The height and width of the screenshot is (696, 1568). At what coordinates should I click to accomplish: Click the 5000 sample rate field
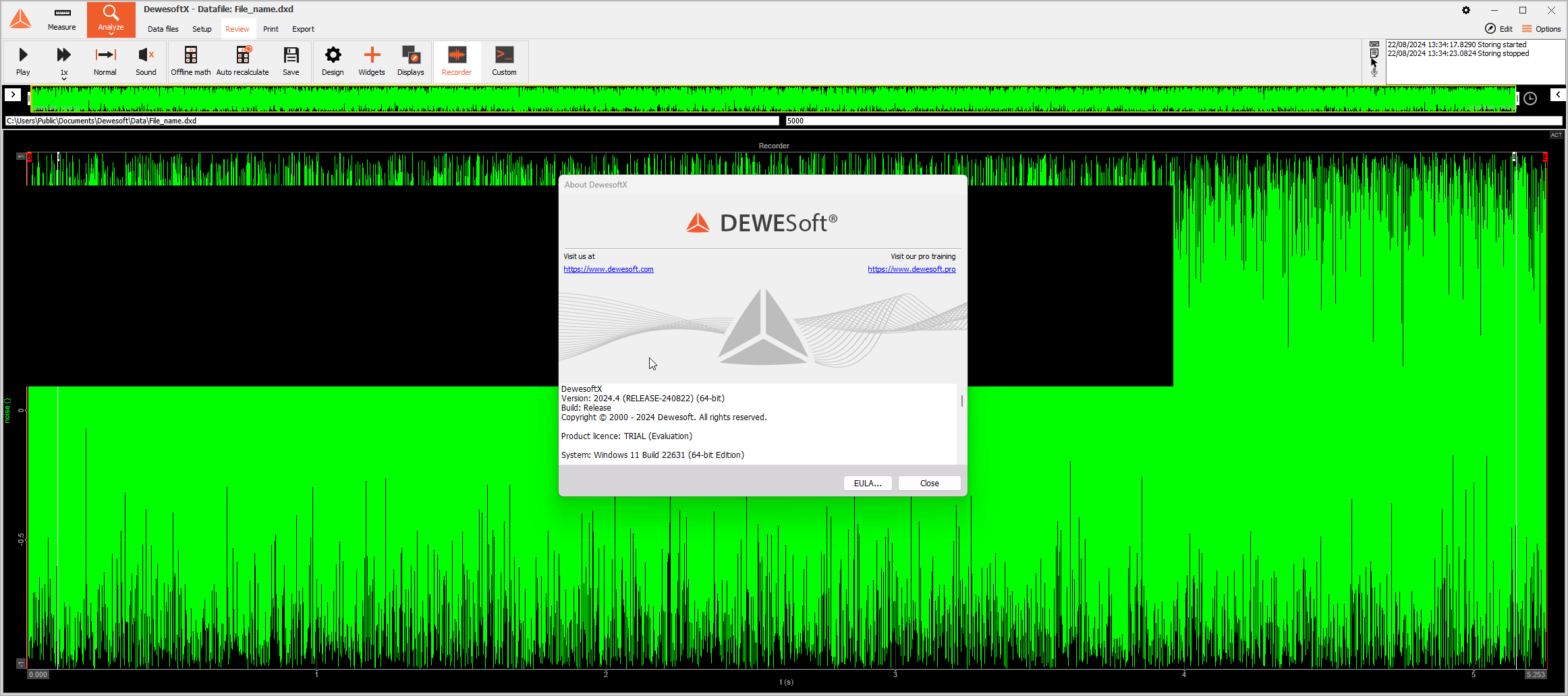pos(1174,121)
